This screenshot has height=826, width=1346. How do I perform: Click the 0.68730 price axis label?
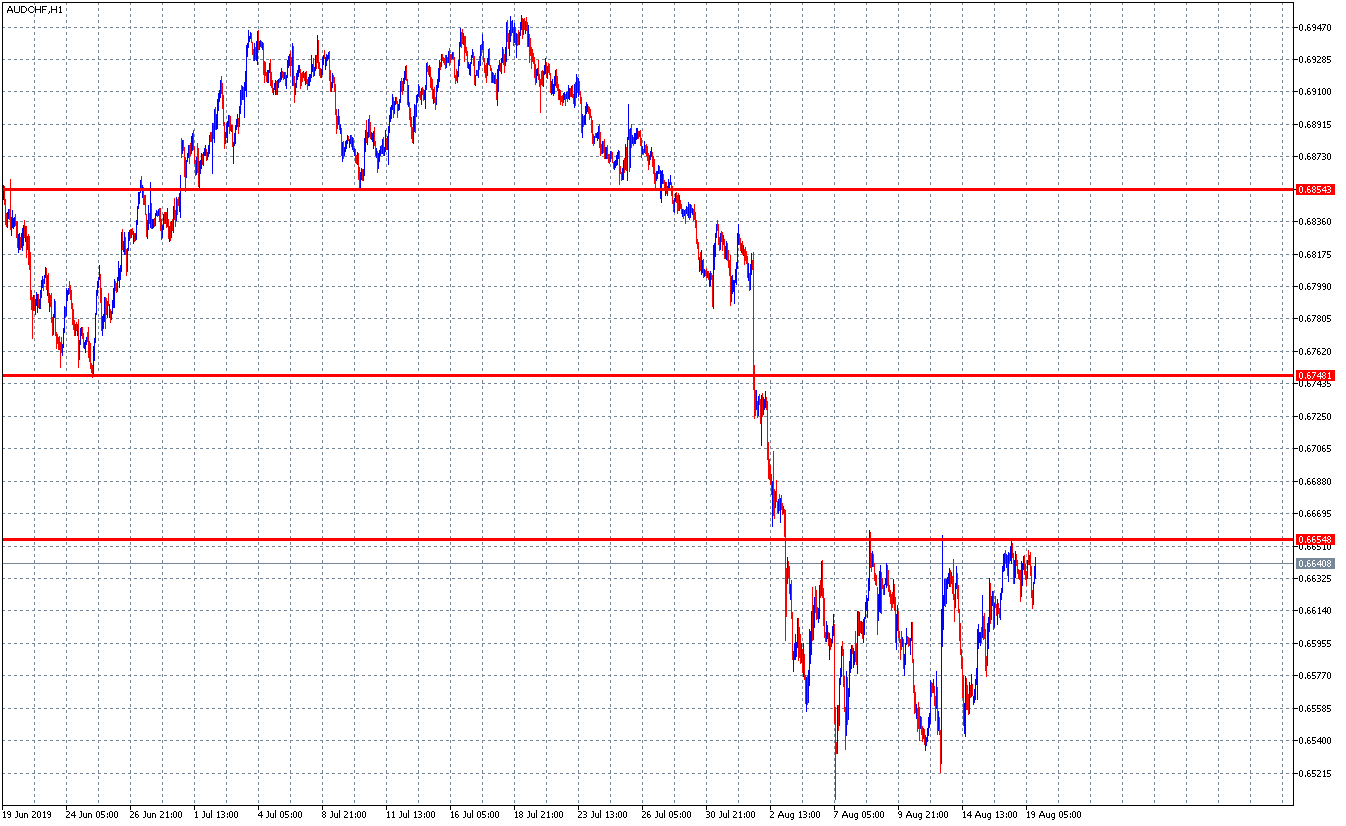[1315, 157]
